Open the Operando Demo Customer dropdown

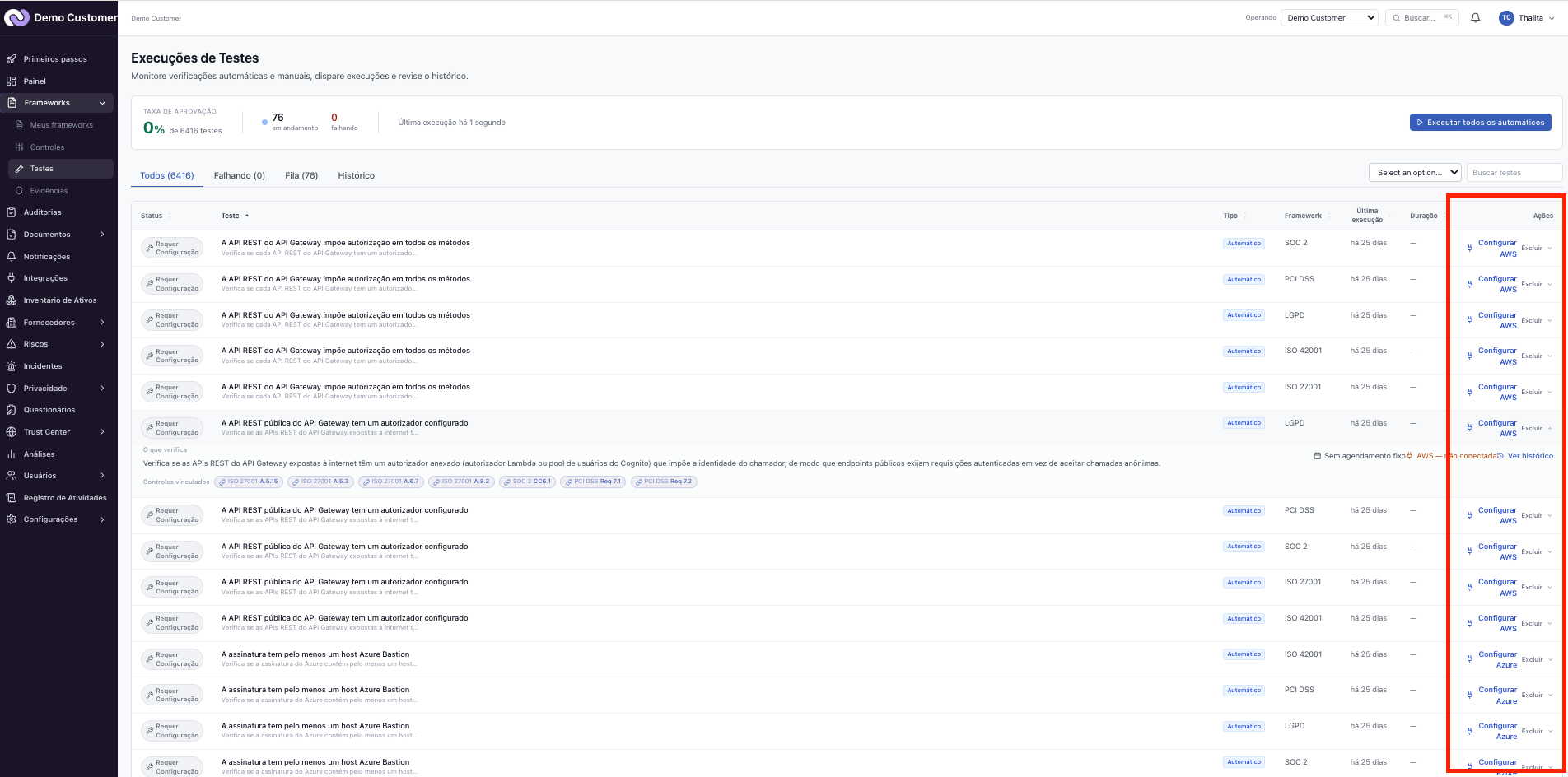1329,18
